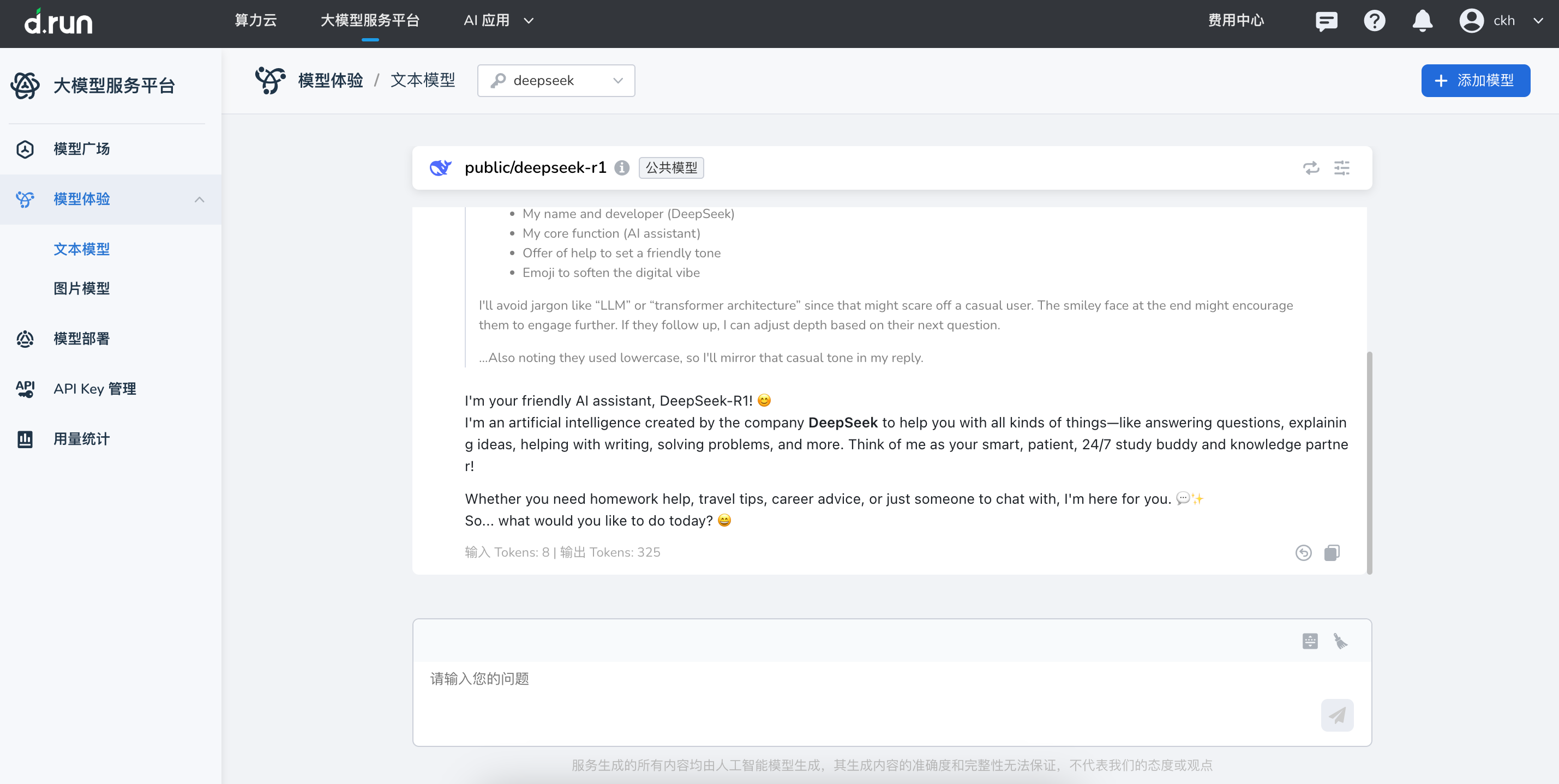Copy the response using copy icon
Viewport: 1559px width, 784px height.
(x=1332, y=552)
